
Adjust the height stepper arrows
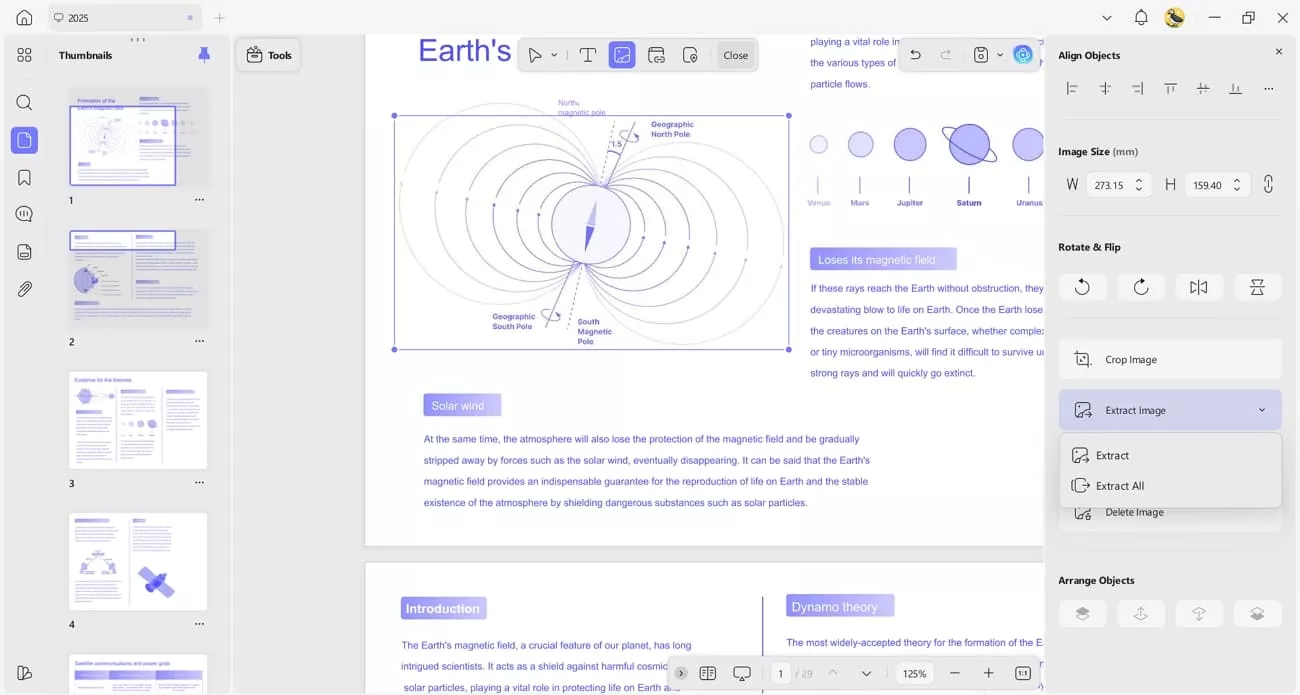pyautogui.click(x=1238, y=185)
